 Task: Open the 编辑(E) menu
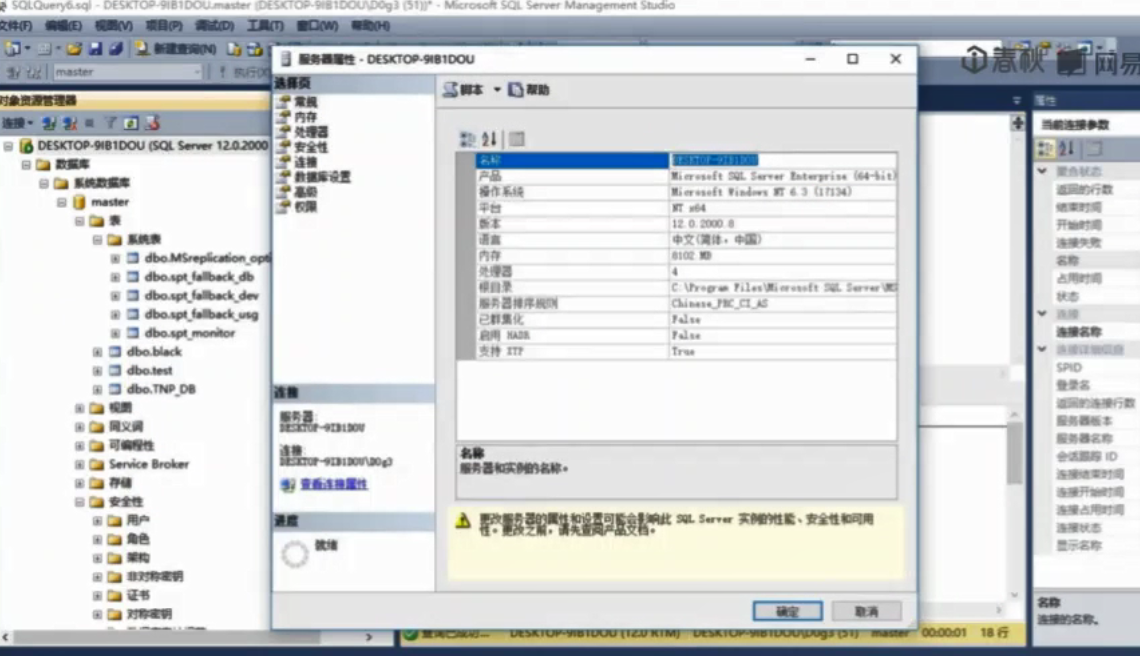(63, 25)
